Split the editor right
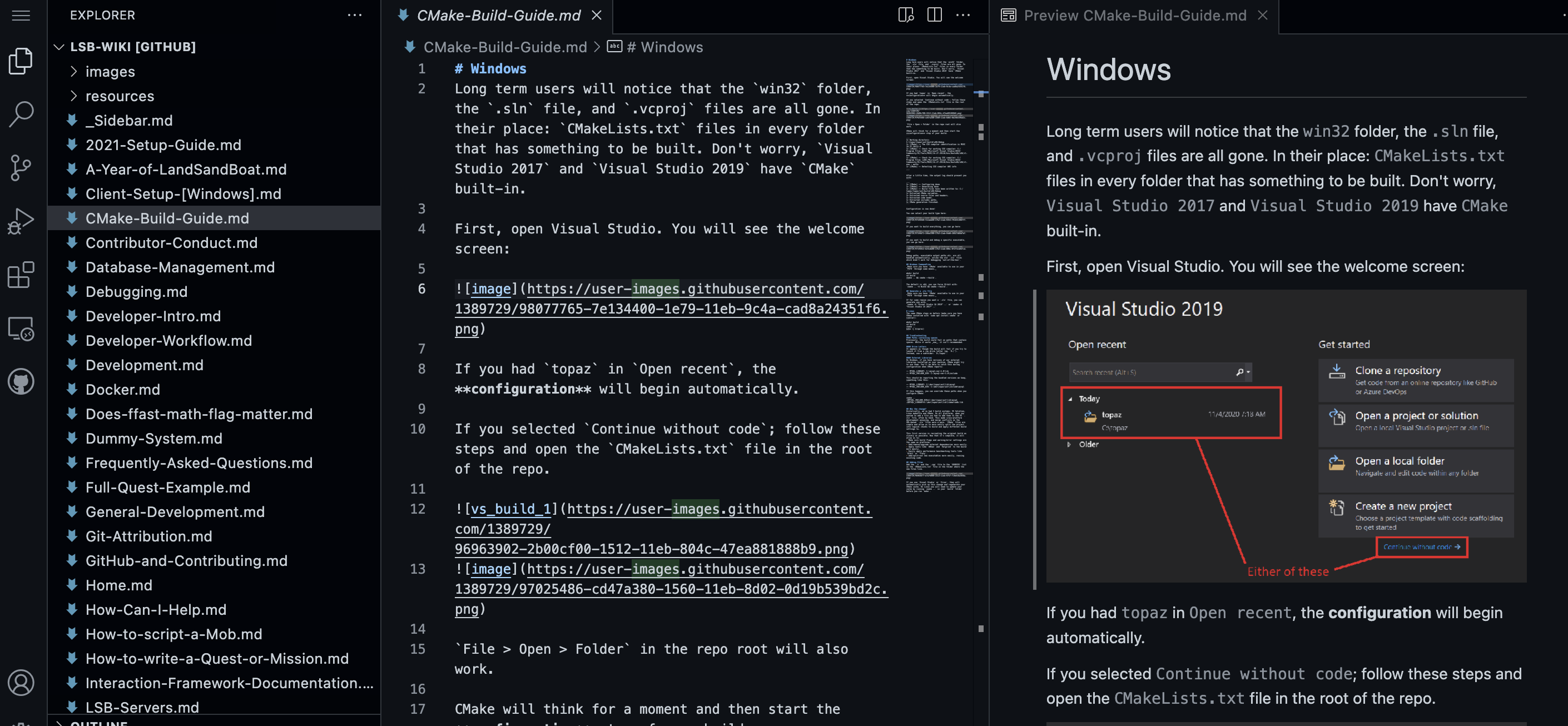Viewport: 1568px width, 726px height. click(934, 15)
